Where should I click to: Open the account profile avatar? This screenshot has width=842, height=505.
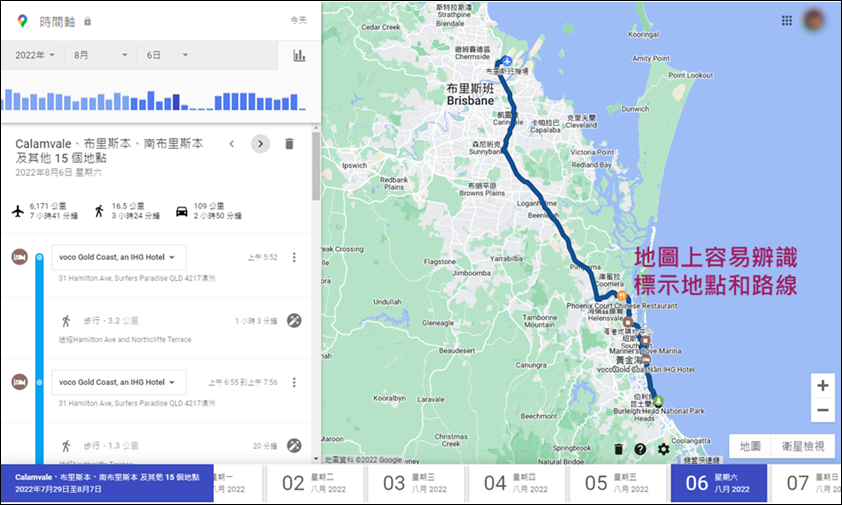point(814,20)
